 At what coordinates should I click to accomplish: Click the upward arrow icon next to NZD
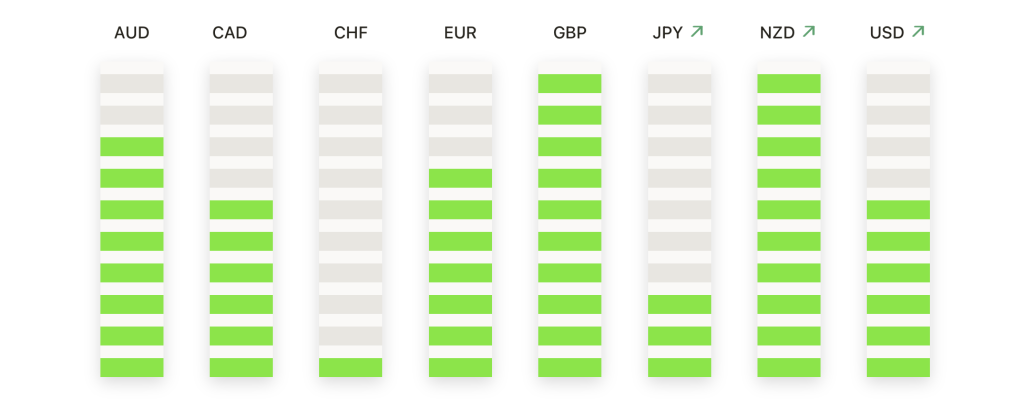(808, 31)
